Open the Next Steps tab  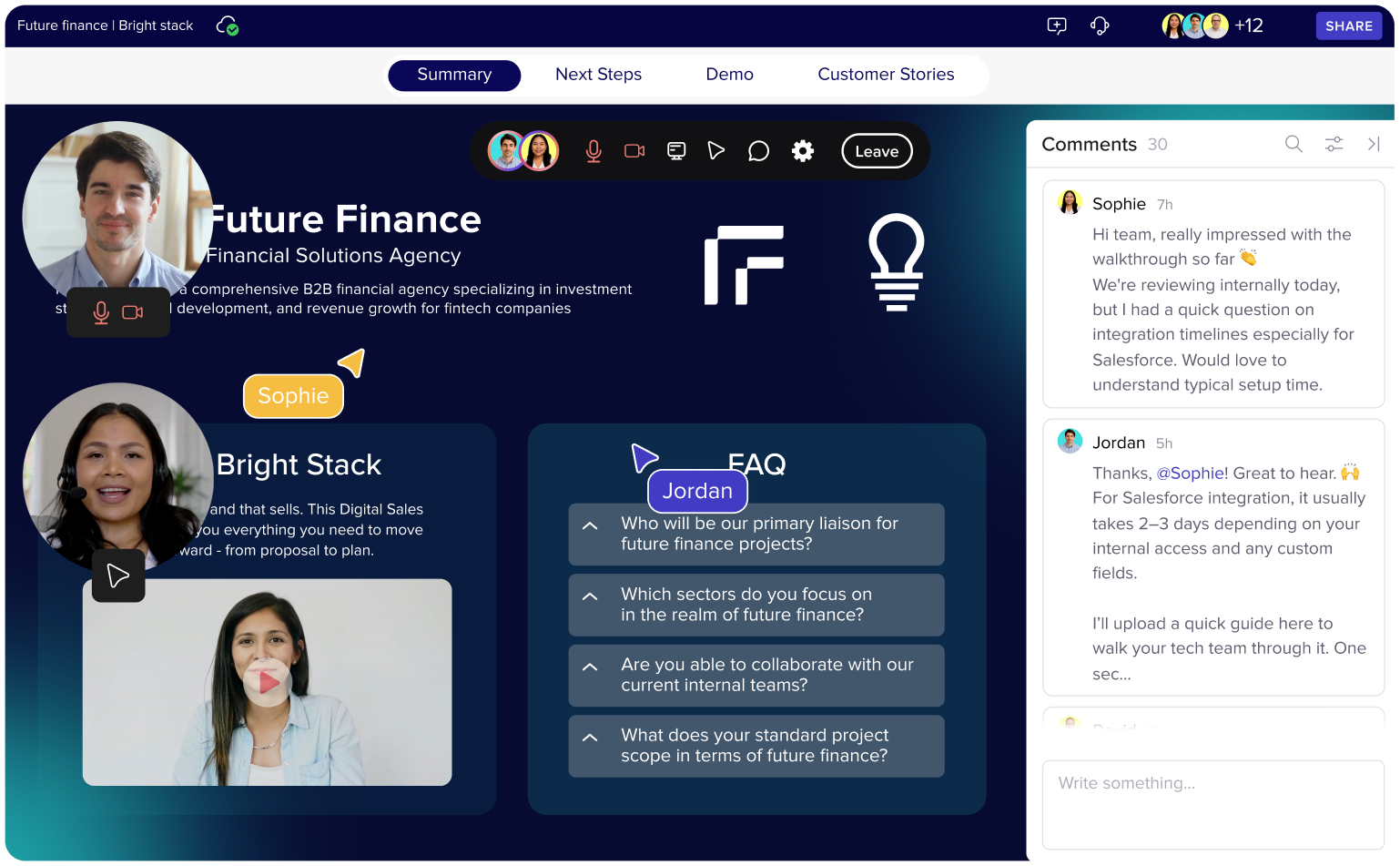pyautogui.click(x=598, y=75)
